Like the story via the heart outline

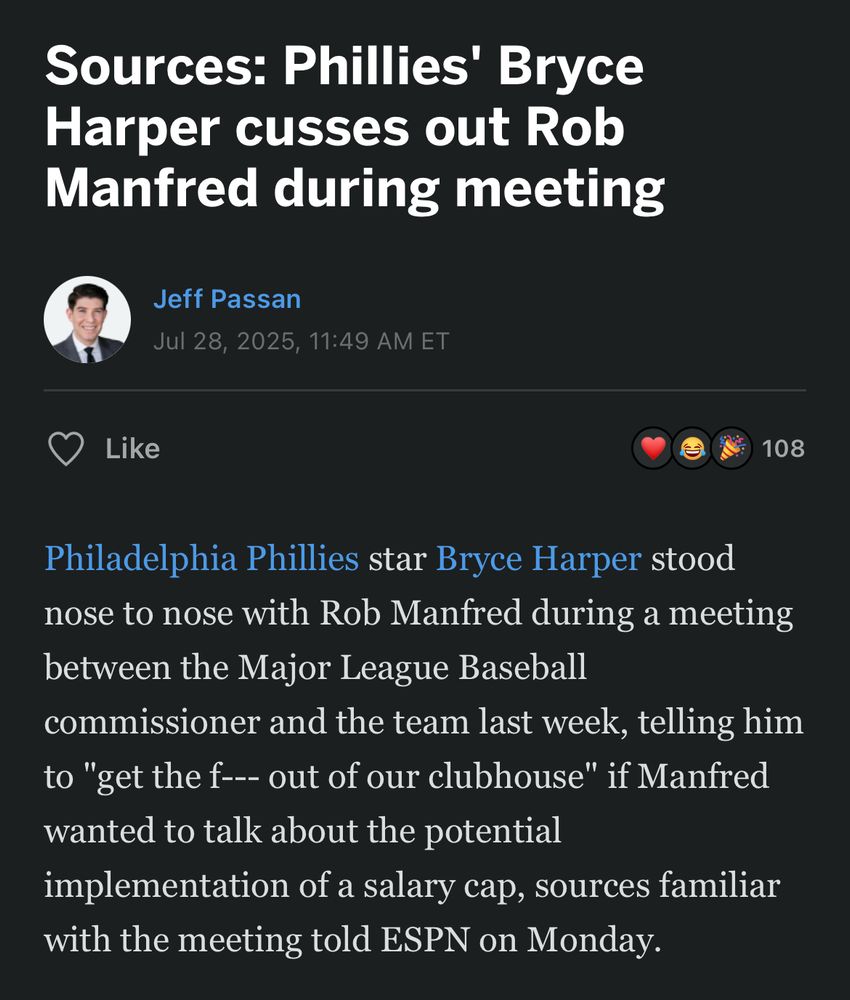pyautogui.click(x=67, y=448)
